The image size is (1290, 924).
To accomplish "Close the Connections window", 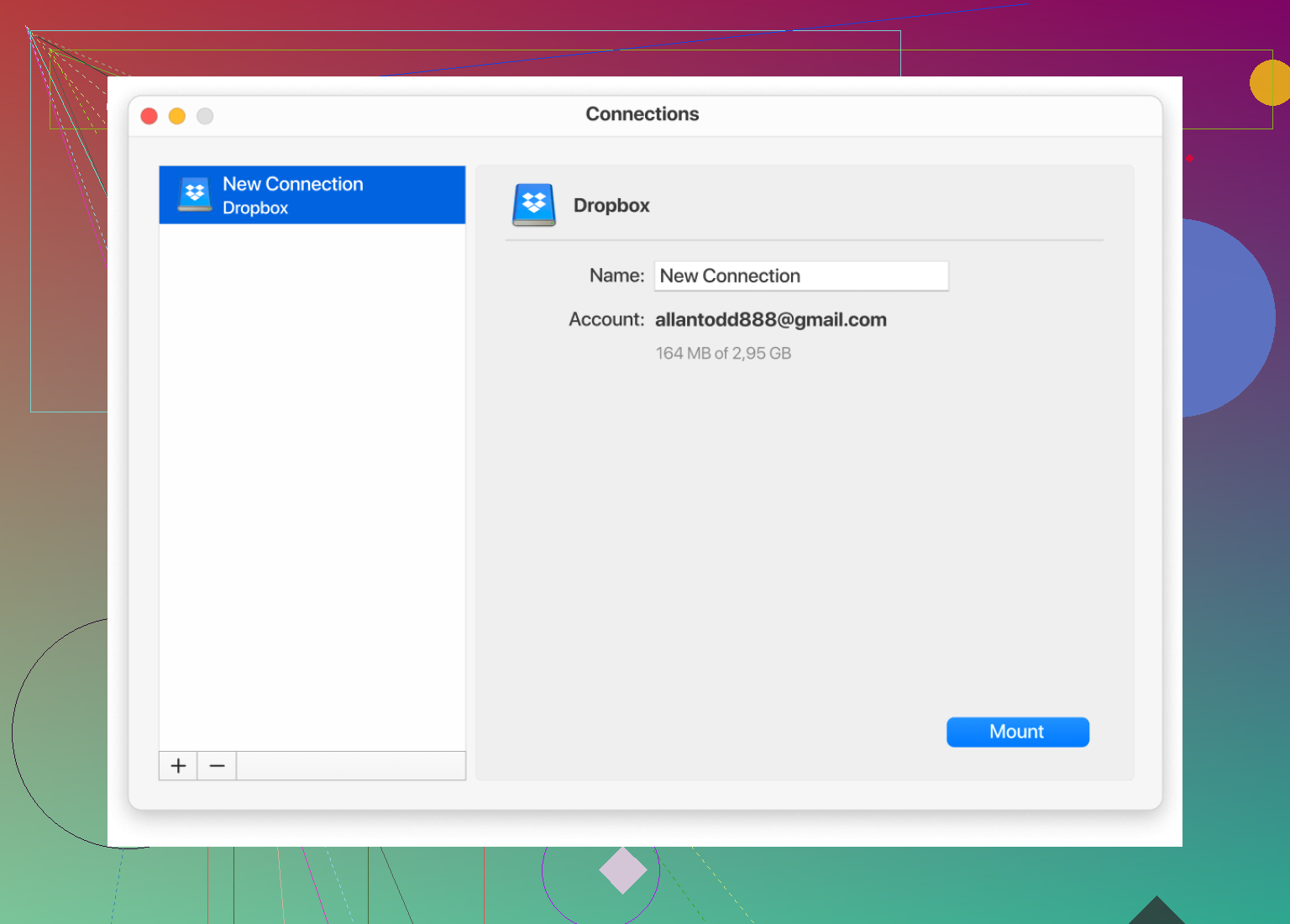I will tap(149, 116).
